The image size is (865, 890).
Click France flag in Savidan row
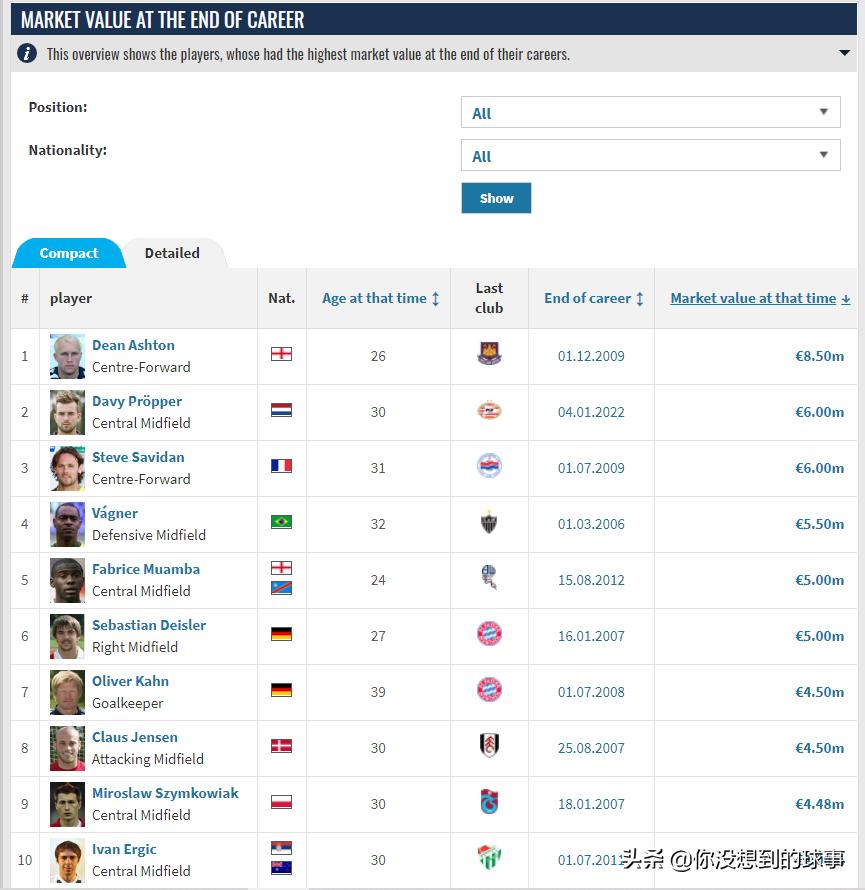coord(282,466)
